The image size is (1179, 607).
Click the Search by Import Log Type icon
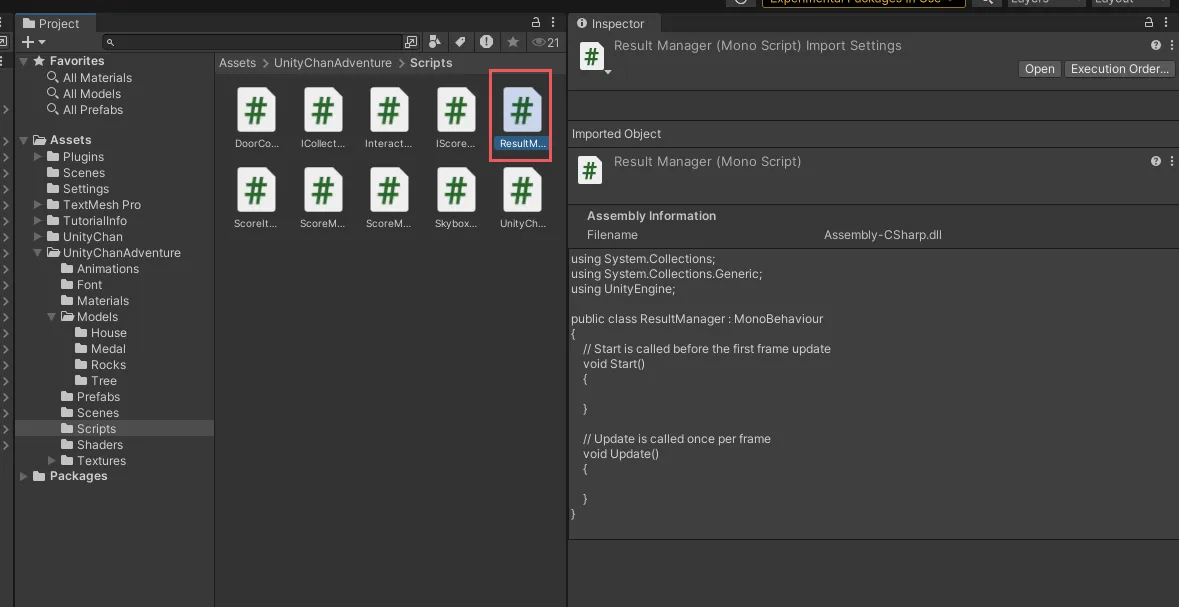[486, 42]
